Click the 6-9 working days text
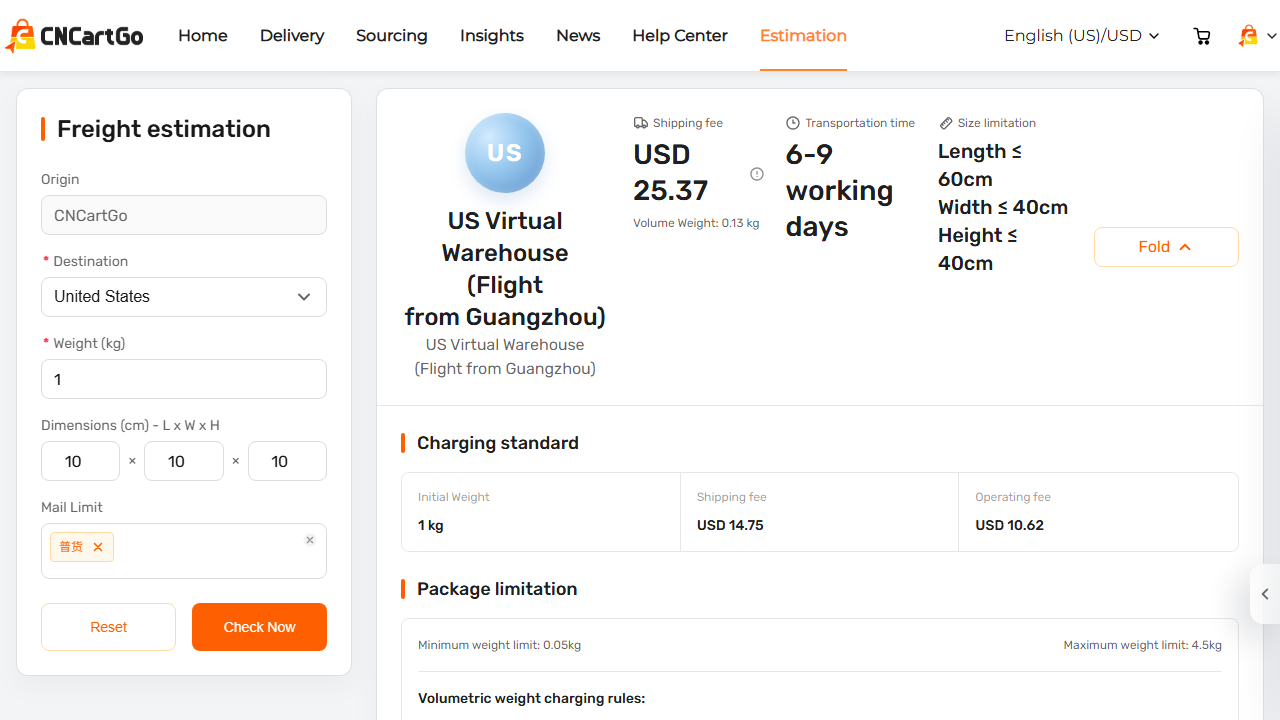Screen dimensions: 1280x720 (839, 190)
